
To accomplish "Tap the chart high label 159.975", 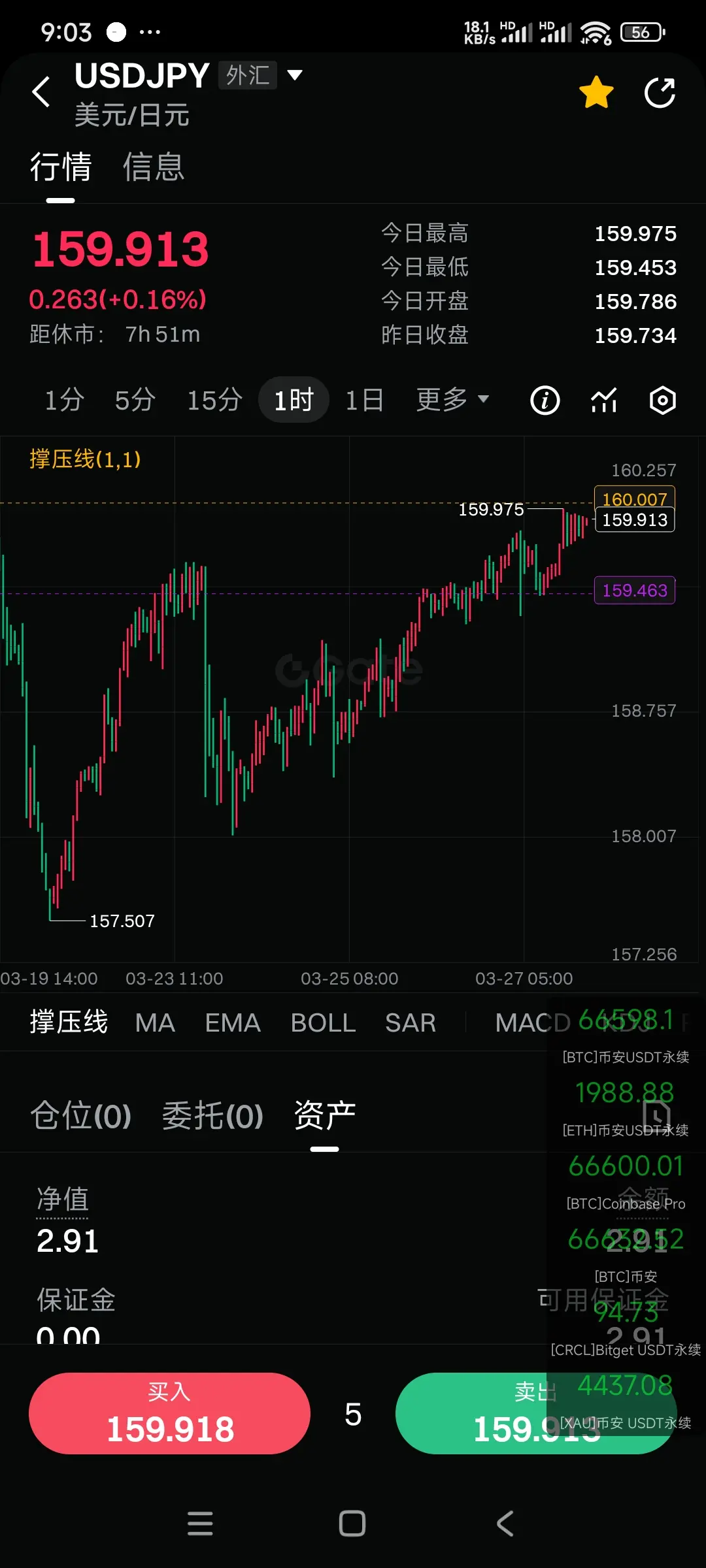I will pyautogui.click(x=491, y=510).
